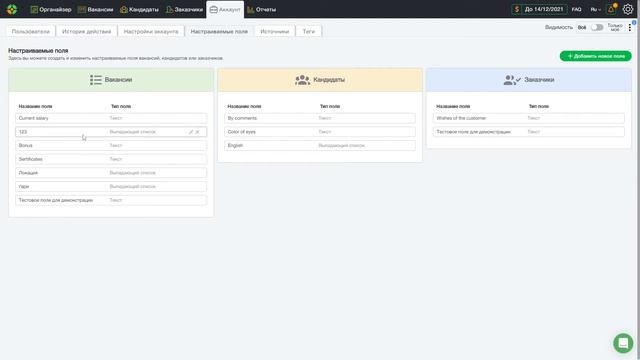
Task: Click the До 14/12/2021 subscription date
Action: coord(544,9)
